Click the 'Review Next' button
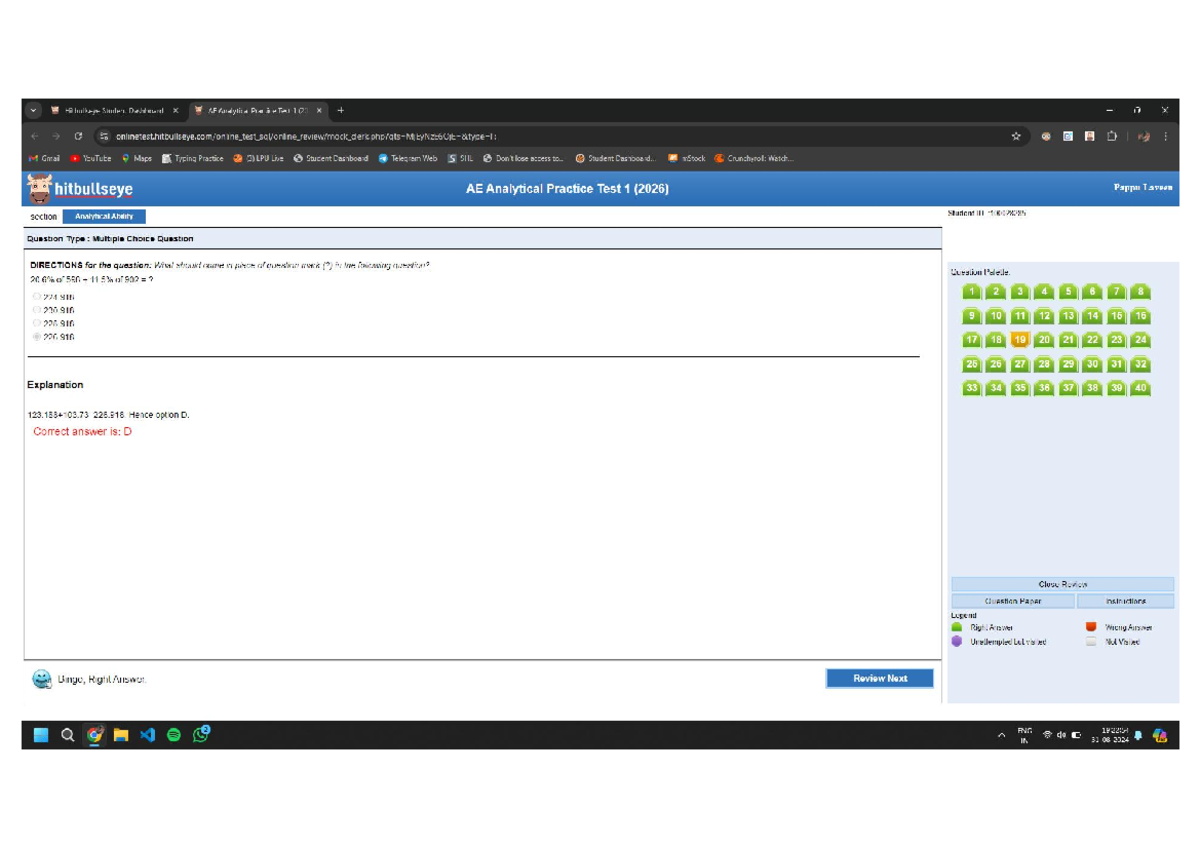Image resolution: width=1200 pixels, height=848 pixels. point(879,678)
